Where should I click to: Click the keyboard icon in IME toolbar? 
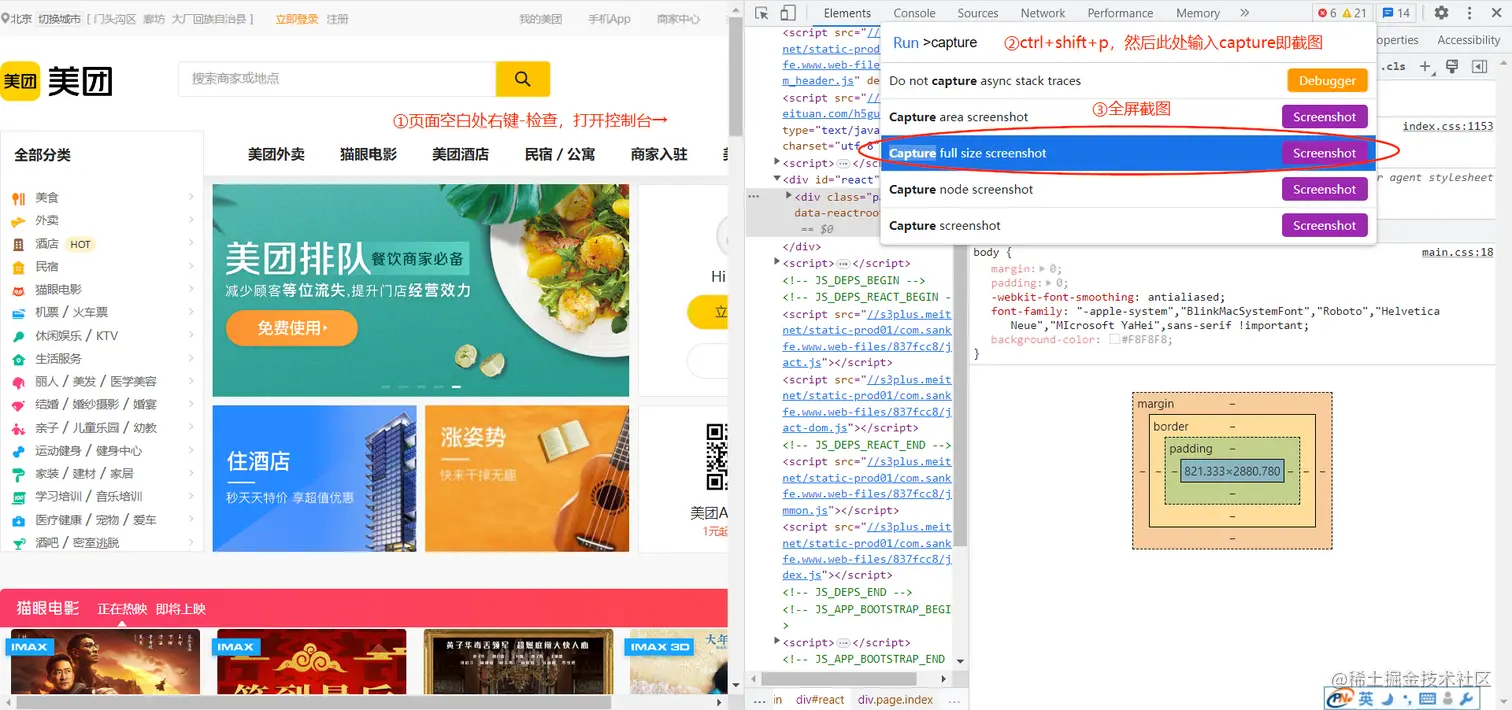[x=1427, y=699]
